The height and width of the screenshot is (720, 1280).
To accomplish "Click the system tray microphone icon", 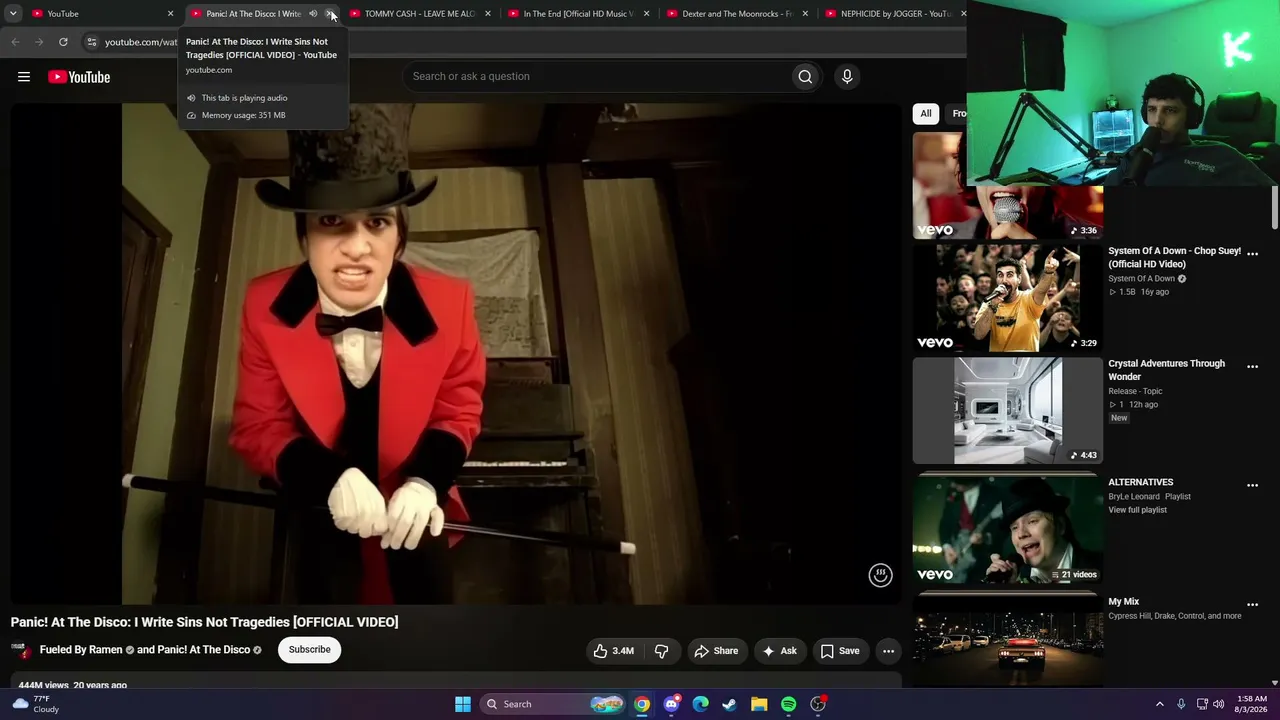I will [1181, 704].
